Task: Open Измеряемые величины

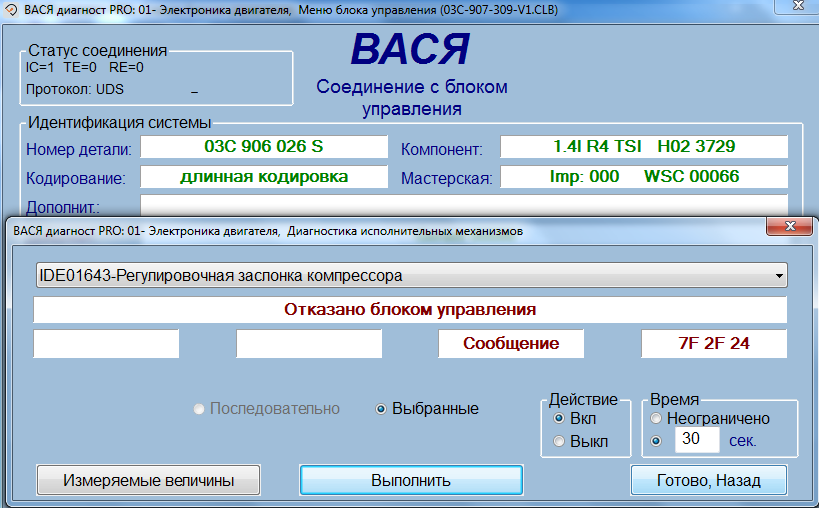Action: click(148, 480)
